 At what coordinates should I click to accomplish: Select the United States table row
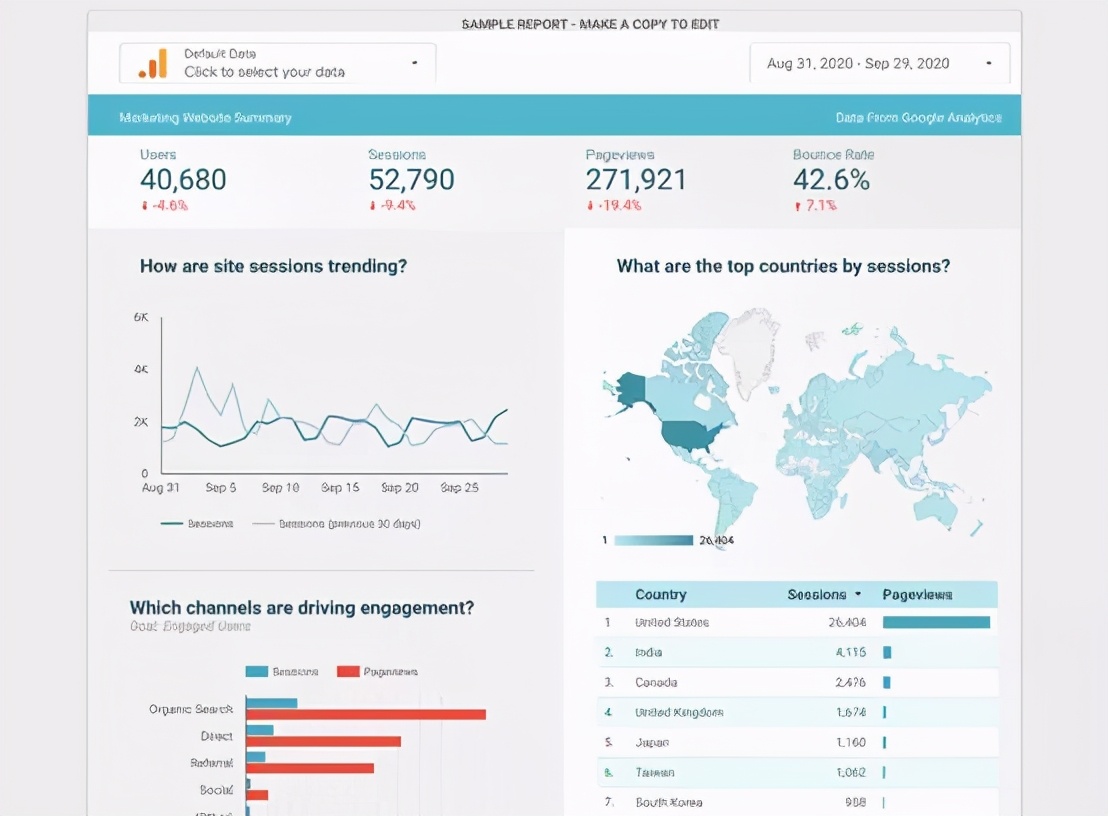(796, 622)
